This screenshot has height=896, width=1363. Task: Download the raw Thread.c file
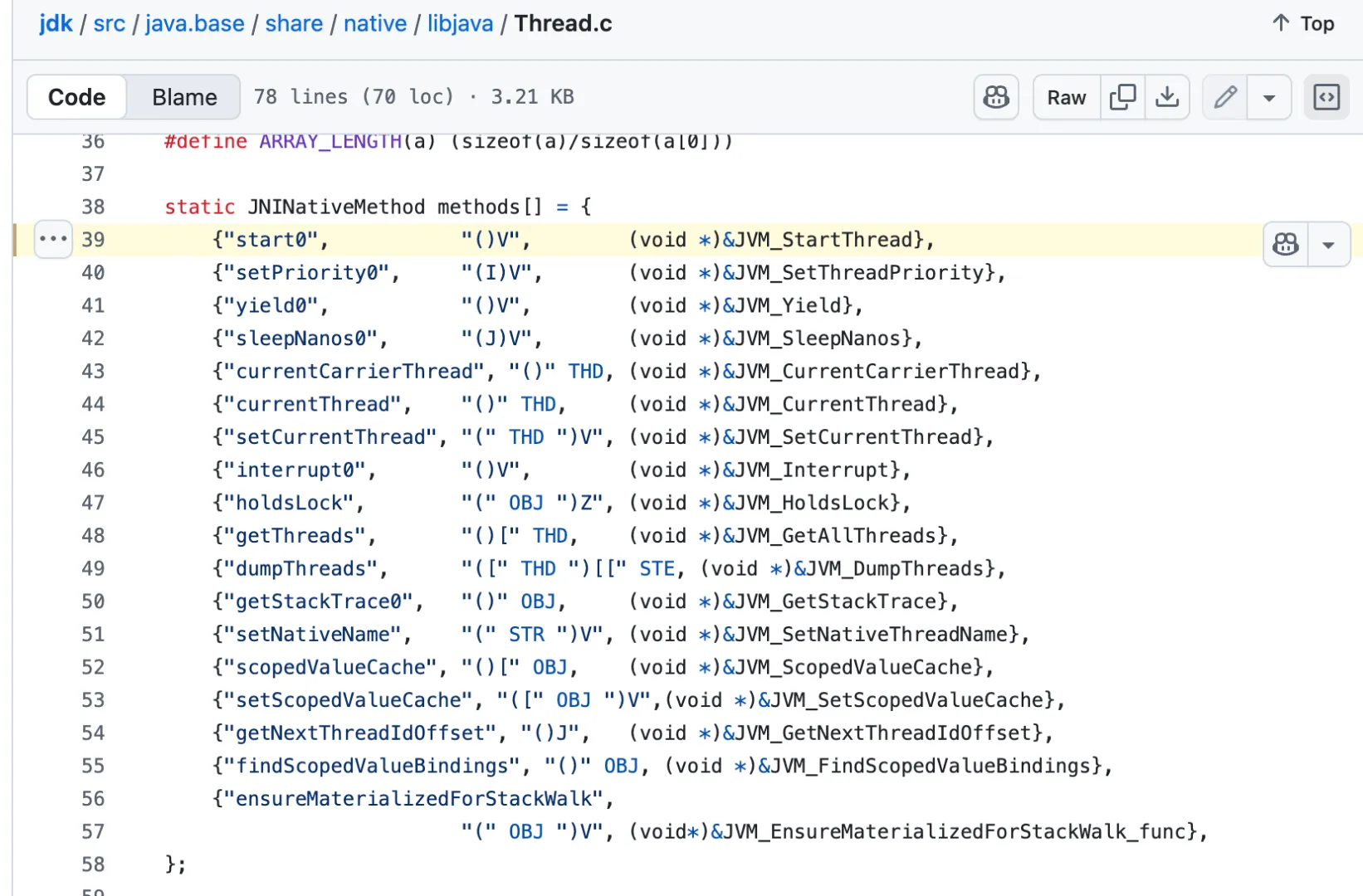pyautogui.click(x=1167, y=97)
